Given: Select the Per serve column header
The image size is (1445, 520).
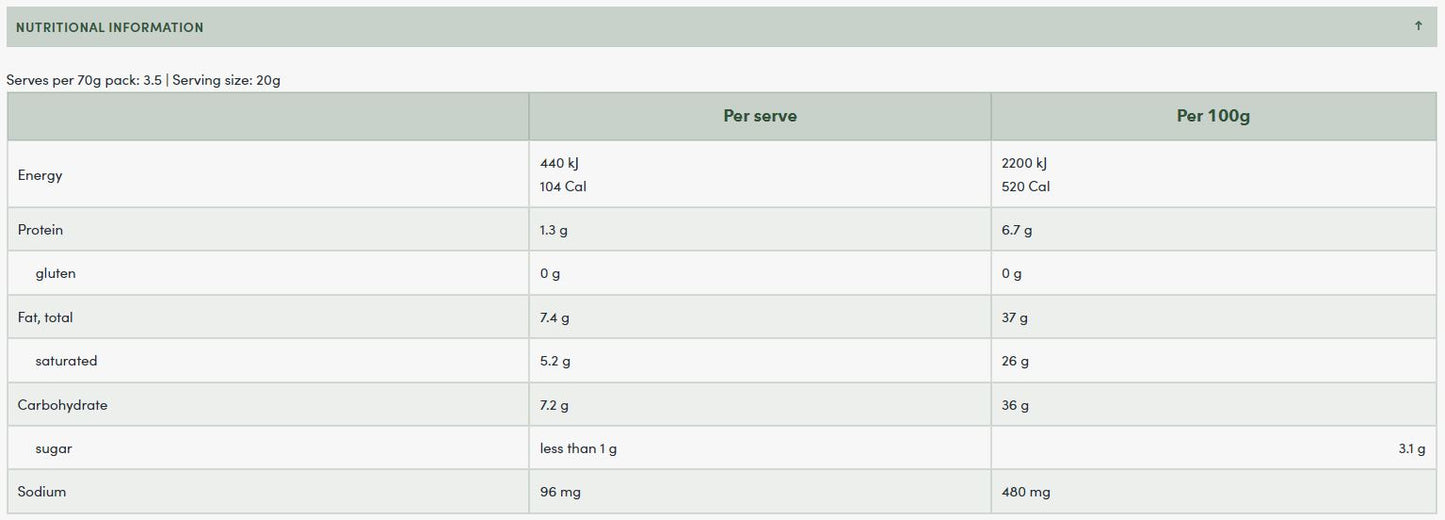Looking at the screenshot, I should coord(760,116).
